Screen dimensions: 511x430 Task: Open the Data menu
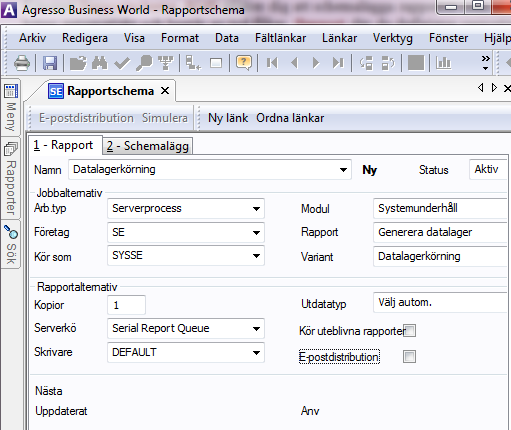tap(227, 38)
